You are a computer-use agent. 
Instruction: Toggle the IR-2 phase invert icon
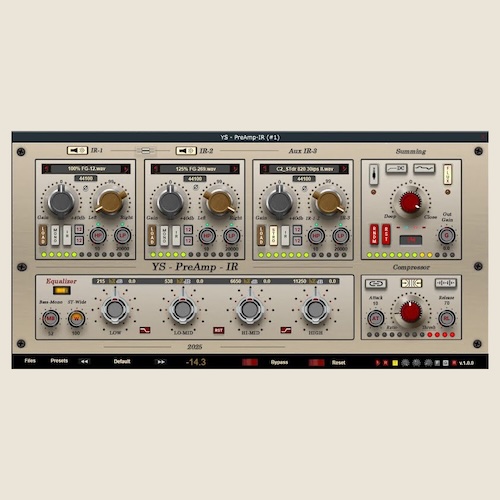(196, 188)
